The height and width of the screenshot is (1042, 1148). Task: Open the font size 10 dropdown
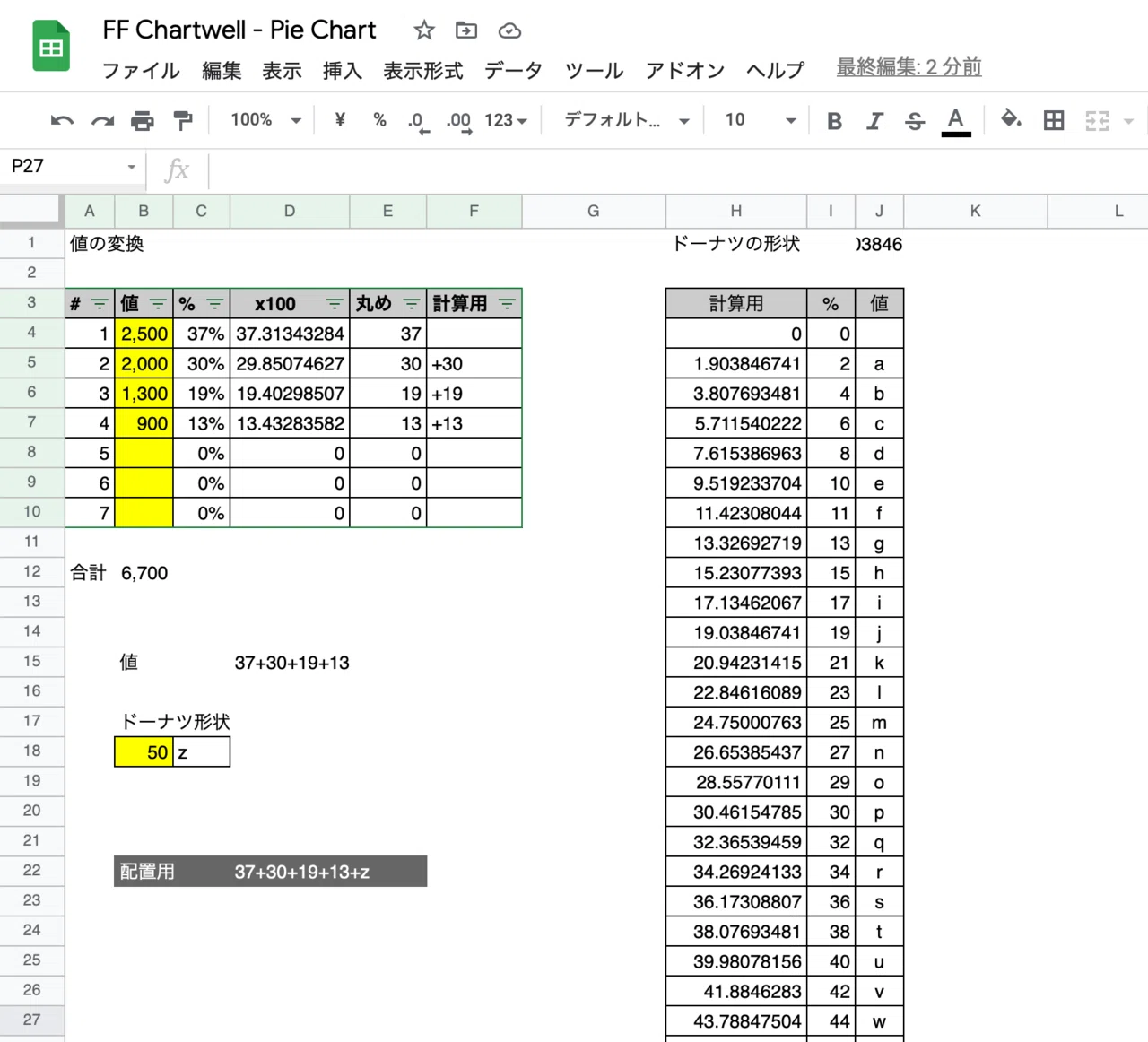[761, 120]
